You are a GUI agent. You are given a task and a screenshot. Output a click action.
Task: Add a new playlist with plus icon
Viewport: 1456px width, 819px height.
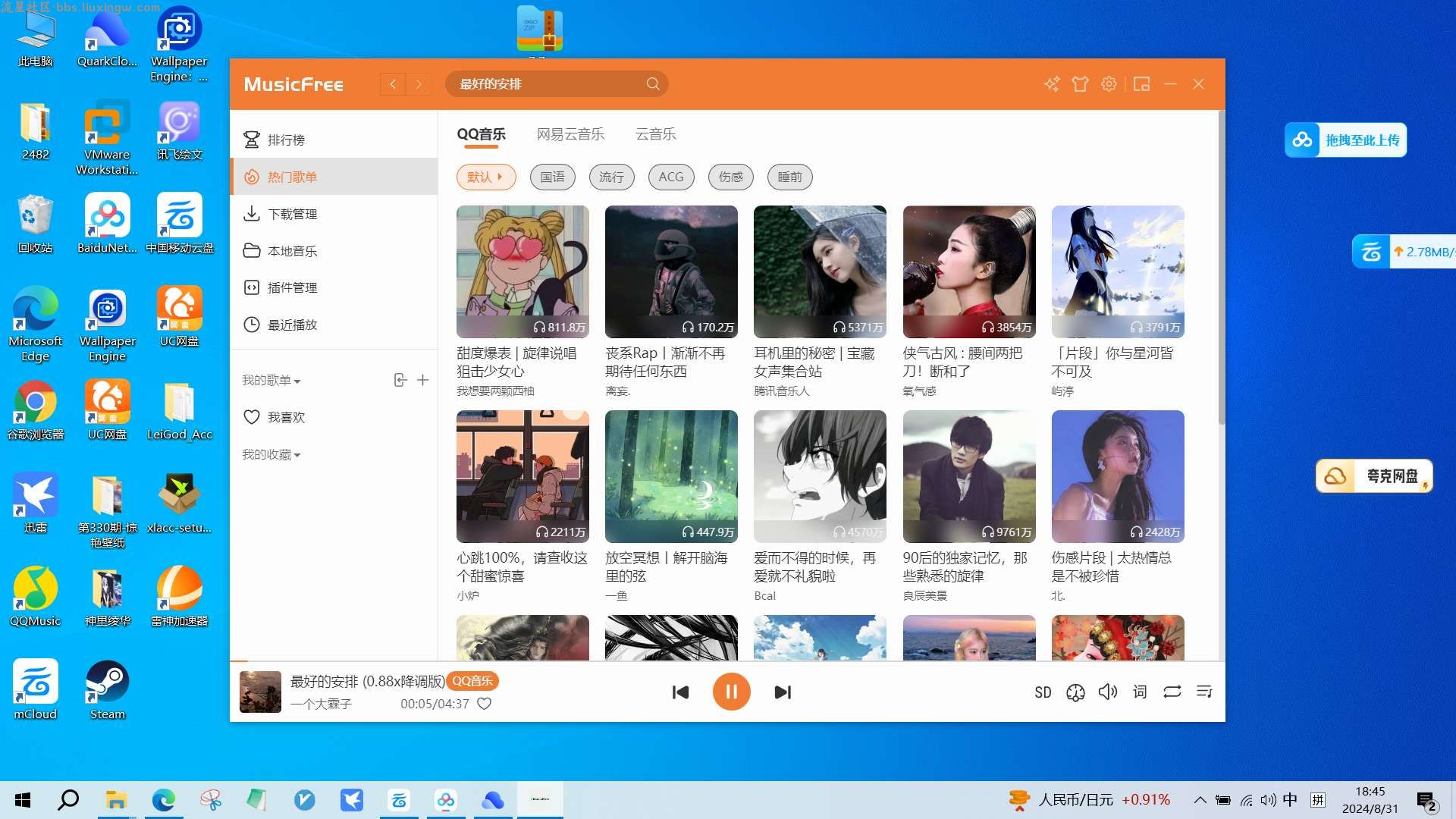click(423, 380)
